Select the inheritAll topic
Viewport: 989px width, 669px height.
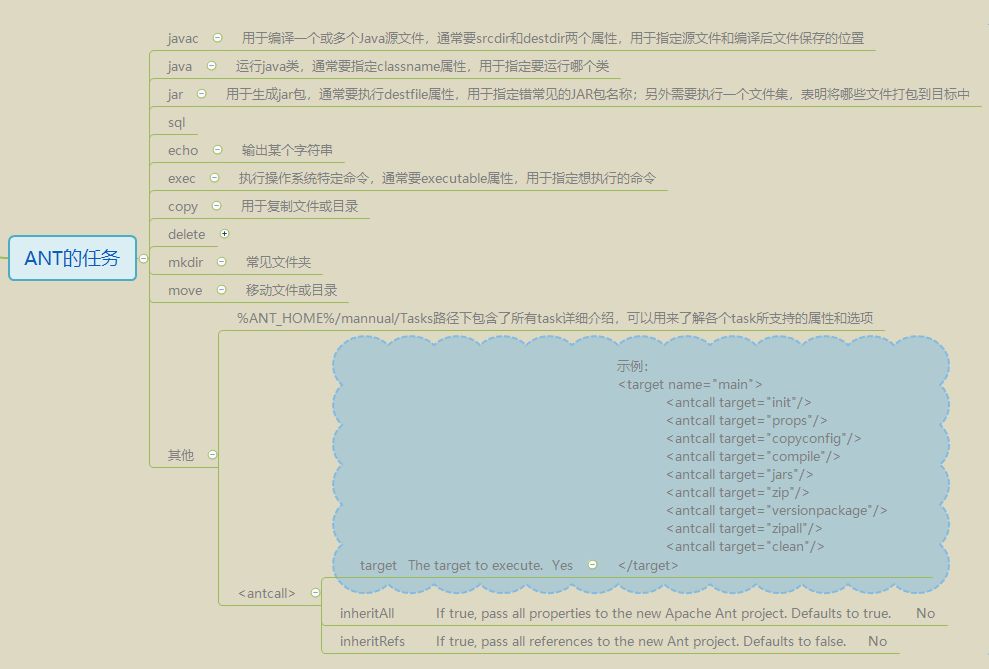pos(367,613)
